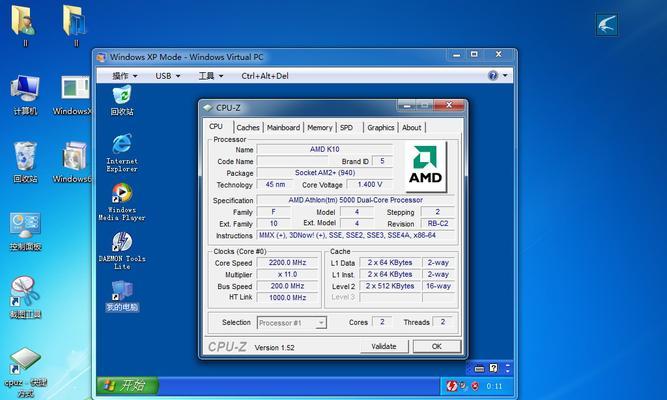The height and width of the screenshot is (400, 667).
Task: Open the 操作 menu in Virtual PC
Action: (x=124, y=76)
